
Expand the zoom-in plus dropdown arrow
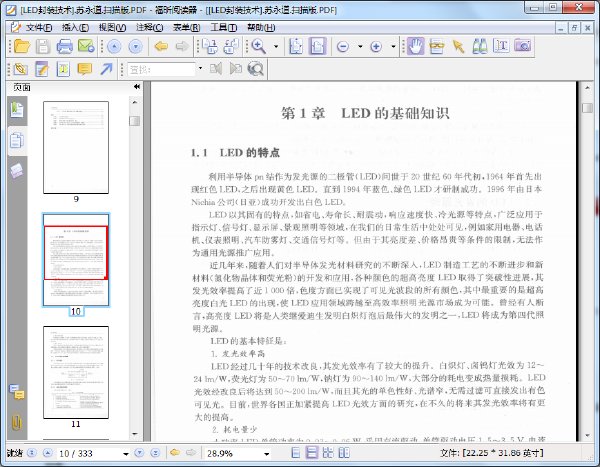click(x=393, y=47)
